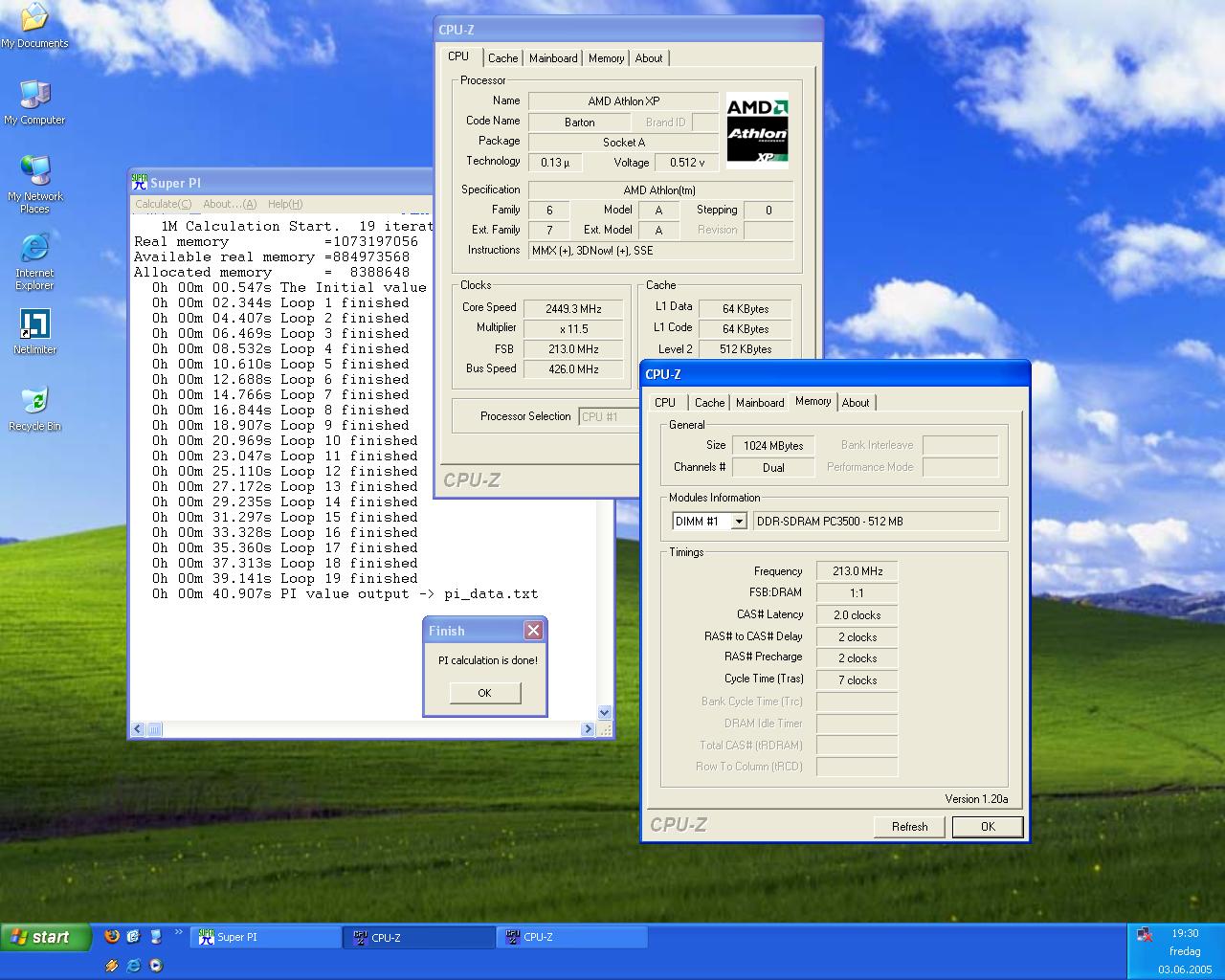Open the About menu in Super PI

coord(230,204)
